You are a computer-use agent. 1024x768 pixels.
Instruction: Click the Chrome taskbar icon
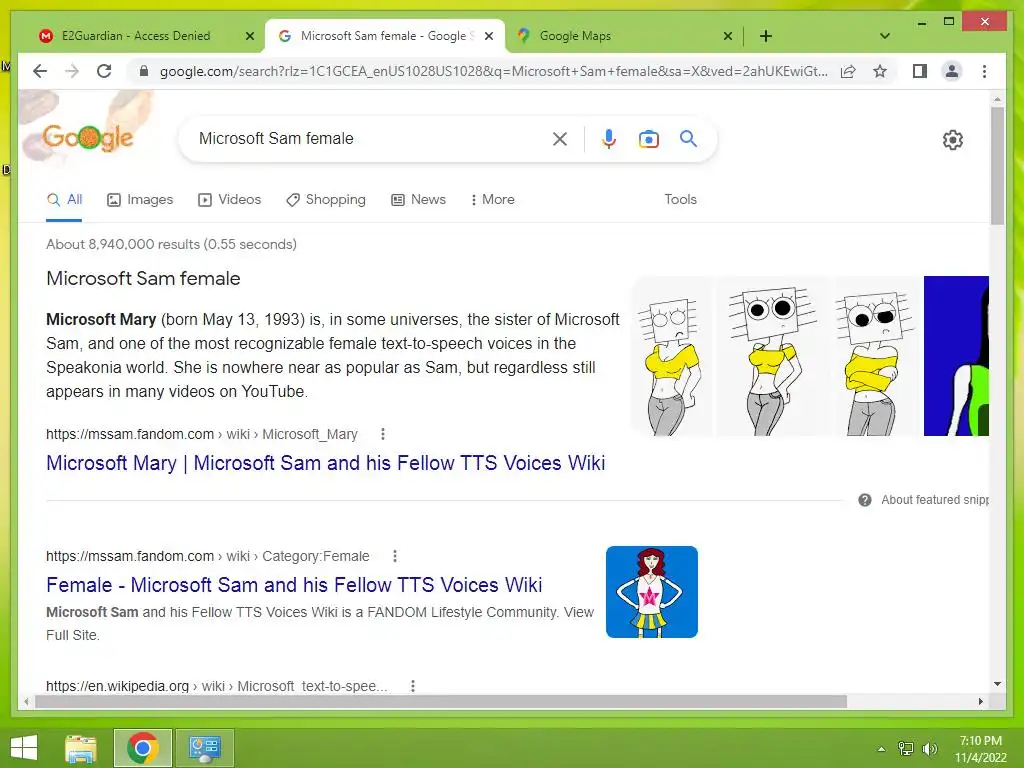[143, 748]
